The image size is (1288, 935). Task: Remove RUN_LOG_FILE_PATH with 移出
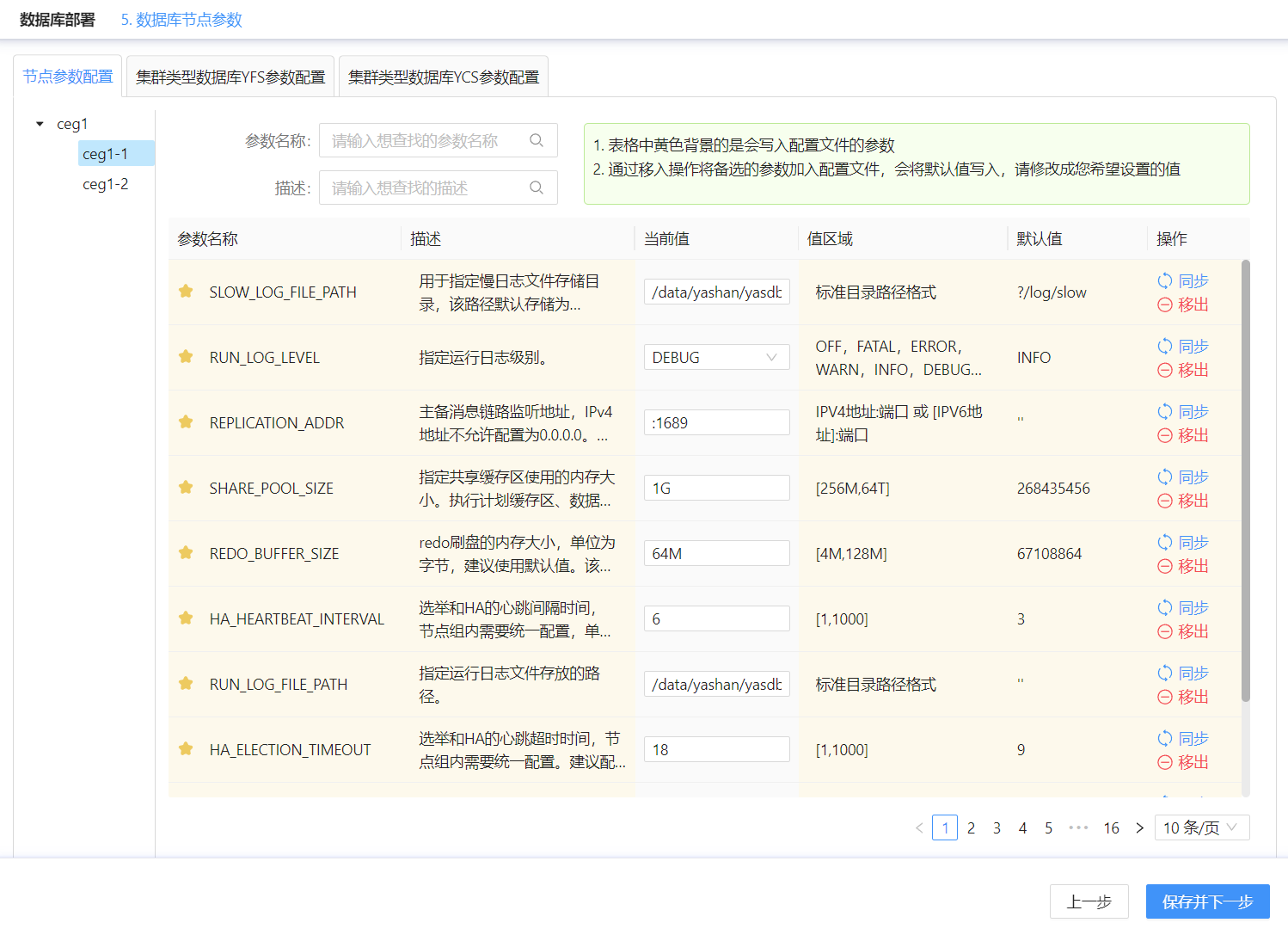(1183, 697)
